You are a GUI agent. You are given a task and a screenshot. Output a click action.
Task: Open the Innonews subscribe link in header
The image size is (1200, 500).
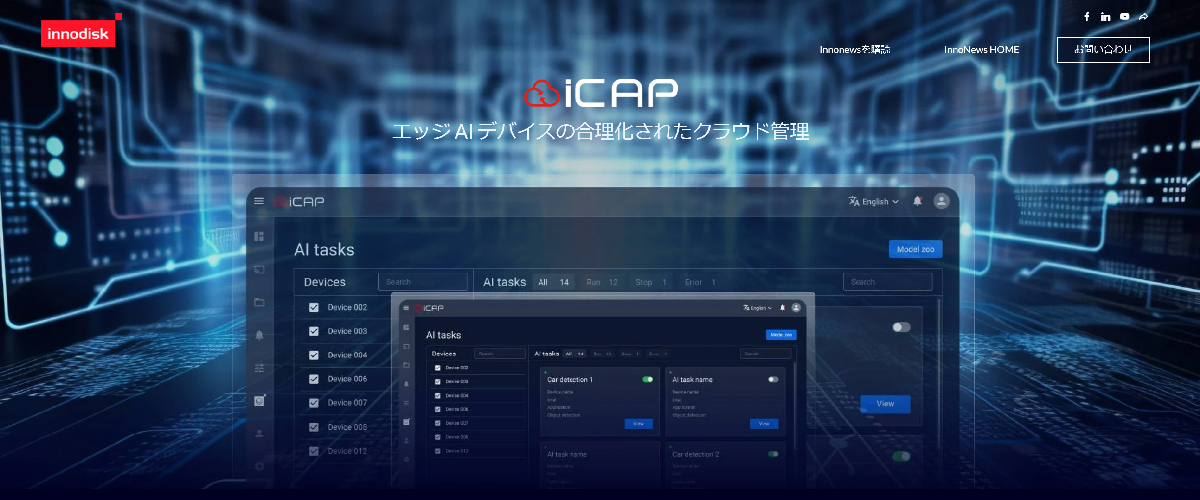click(x=855, y=49)
